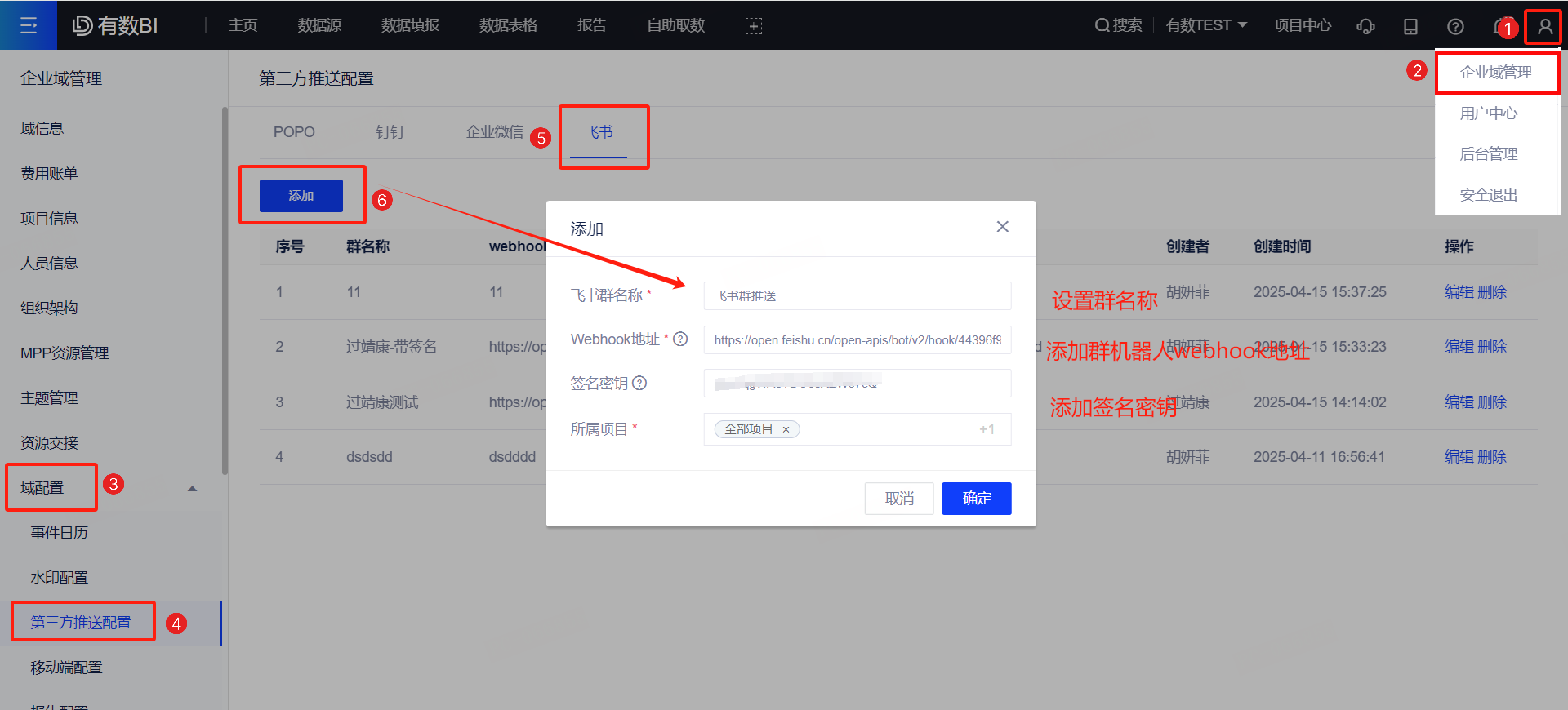Switch to the 钉钉 tab

pyautogui.click(x=390, y=131)
